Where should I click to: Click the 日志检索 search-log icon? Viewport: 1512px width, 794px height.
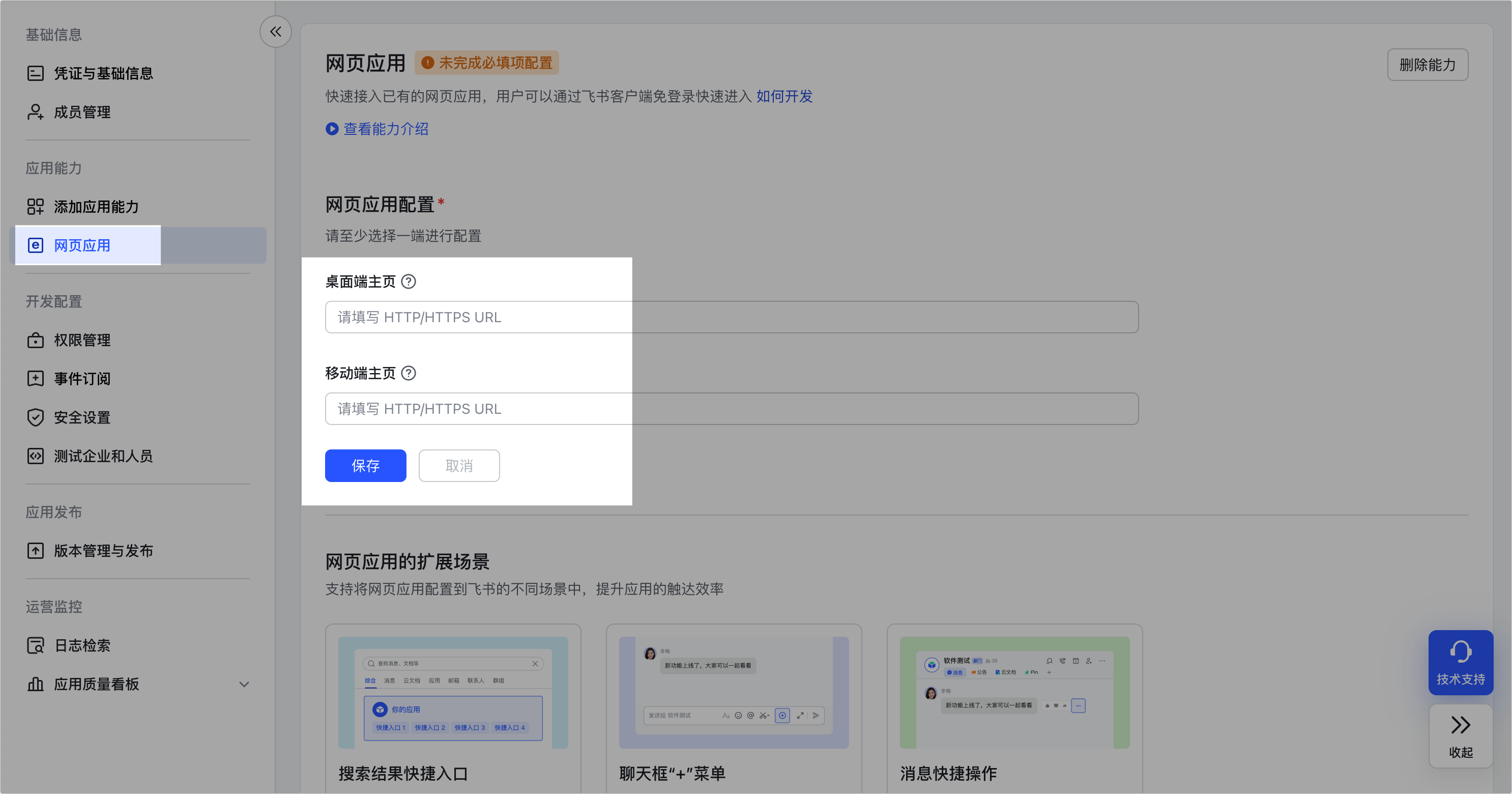(35, 645)
